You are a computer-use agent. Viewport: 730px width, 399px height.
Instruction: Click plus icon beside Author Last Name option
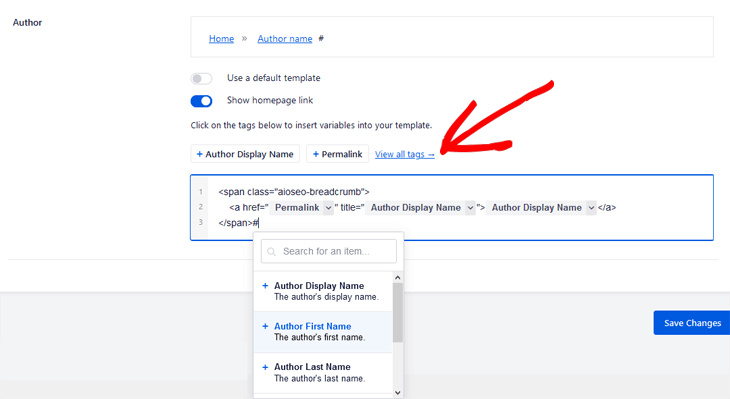[265, 367]
